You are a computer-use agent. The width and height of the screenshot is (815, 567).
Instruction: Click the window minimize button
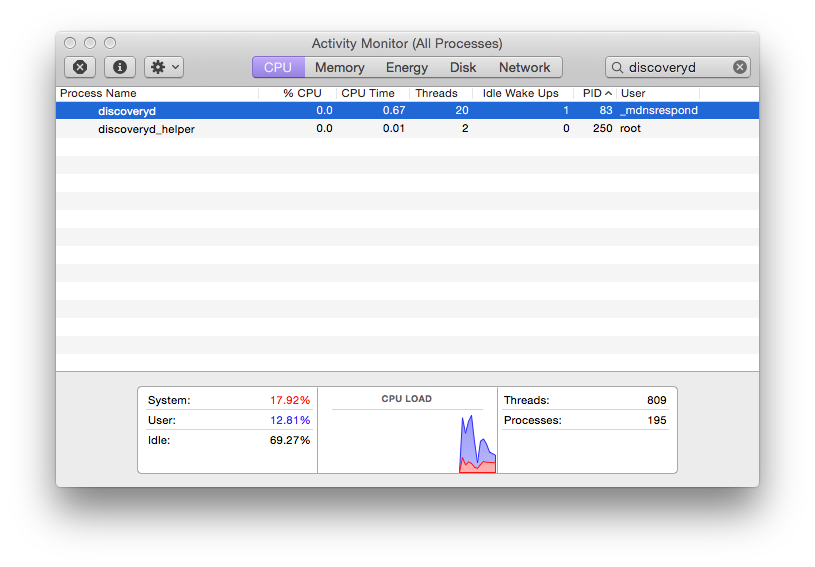[90, 43]
